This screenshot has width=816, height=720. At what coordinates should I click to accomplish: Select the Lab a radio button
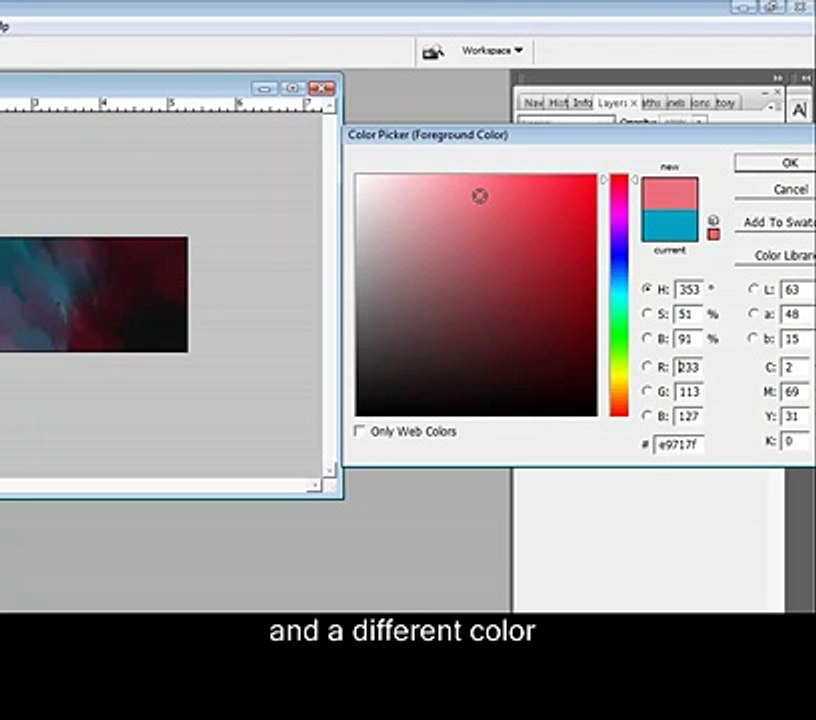753,313
